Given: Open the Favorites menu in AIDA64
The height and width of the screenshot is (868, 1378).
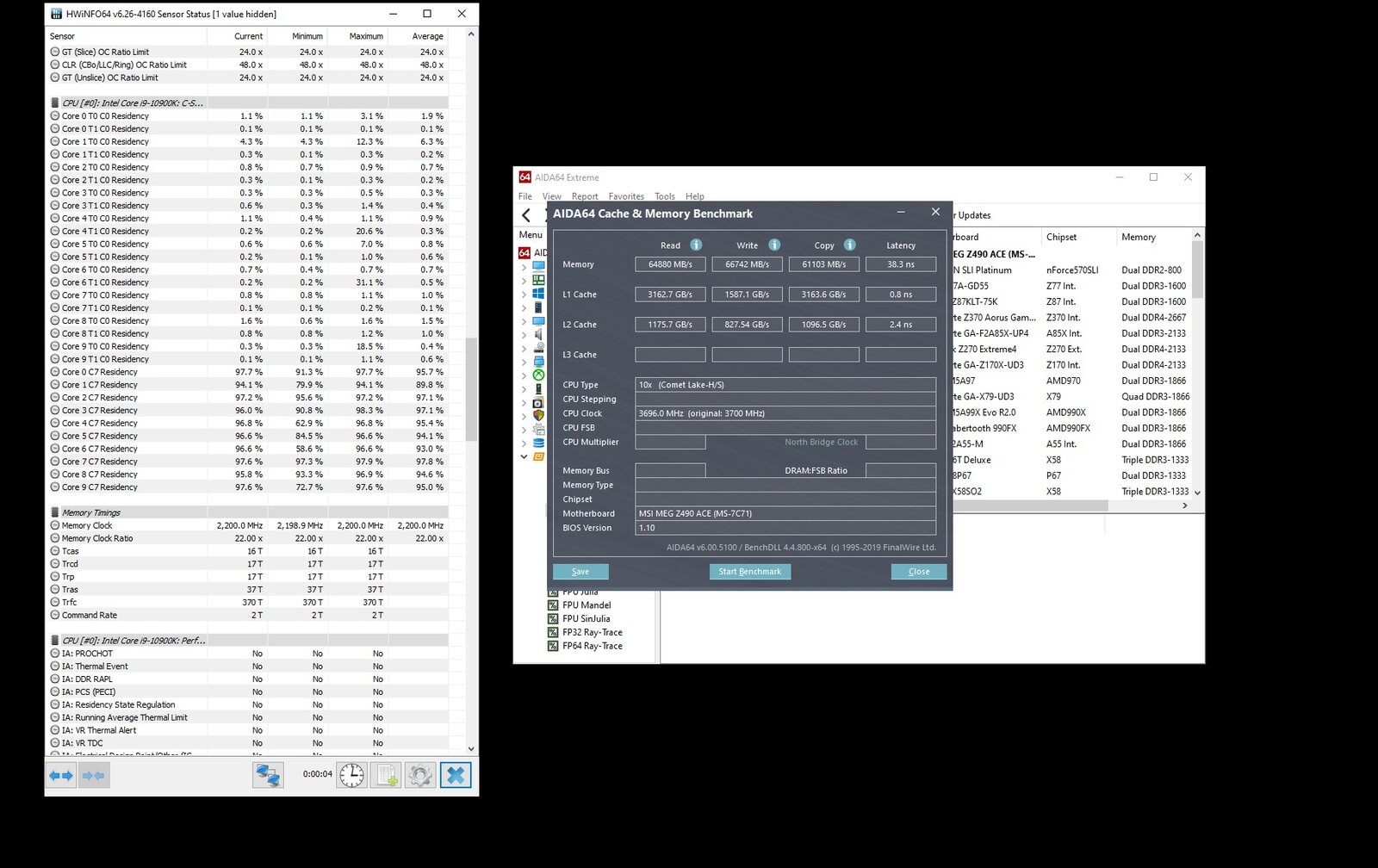Looking at the screenshot, I should point(626,196).
